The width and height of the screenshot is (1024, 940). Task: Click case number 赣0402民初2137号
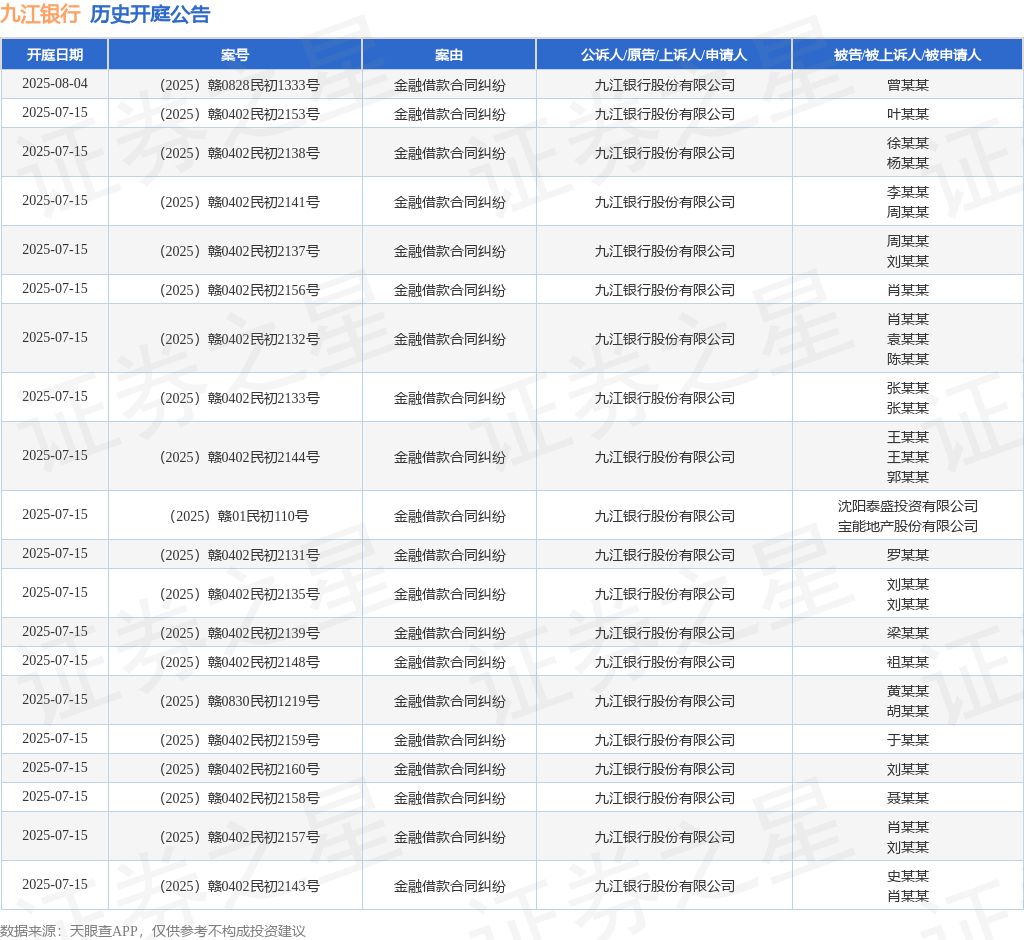(x=240, y=251)
